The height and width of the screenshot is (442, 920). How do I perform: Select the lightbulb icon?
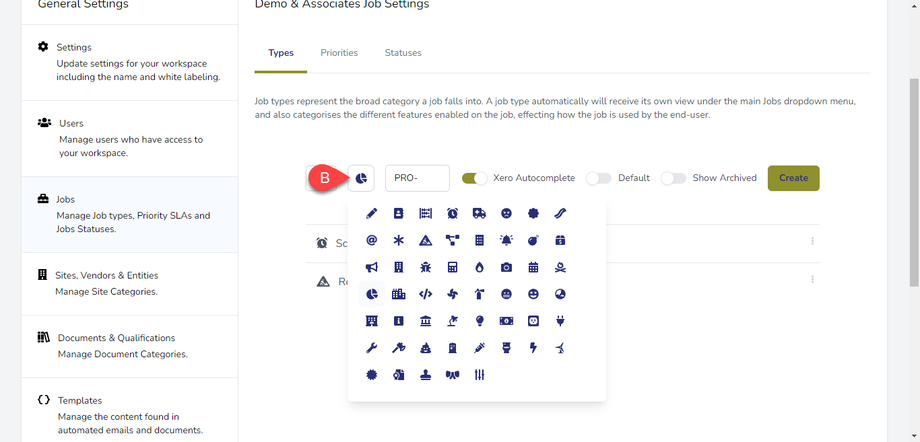pos(479,321)
